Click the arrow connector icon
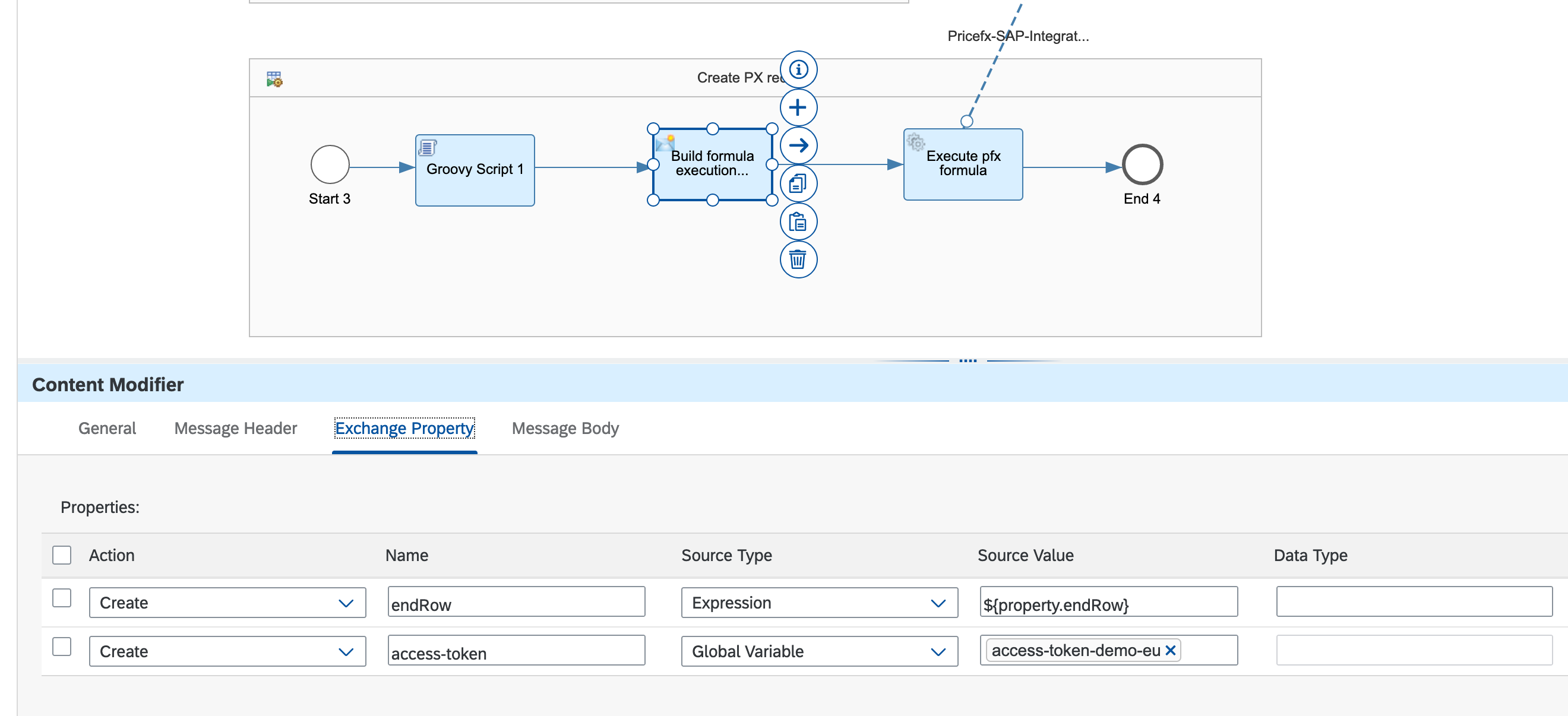 tap(798, 145)
